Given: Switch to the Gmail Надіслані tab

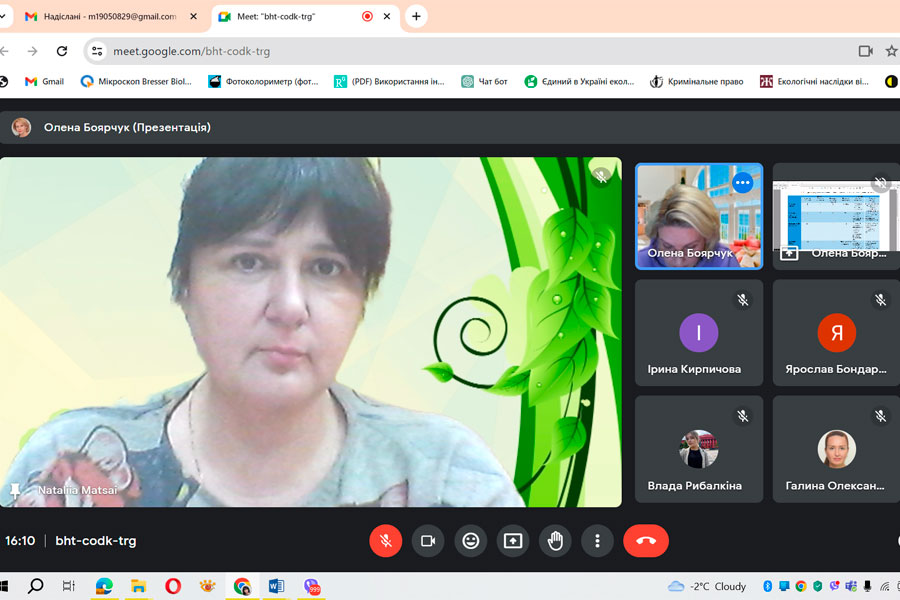Looking at the screenshot, I should click(109, 17).
